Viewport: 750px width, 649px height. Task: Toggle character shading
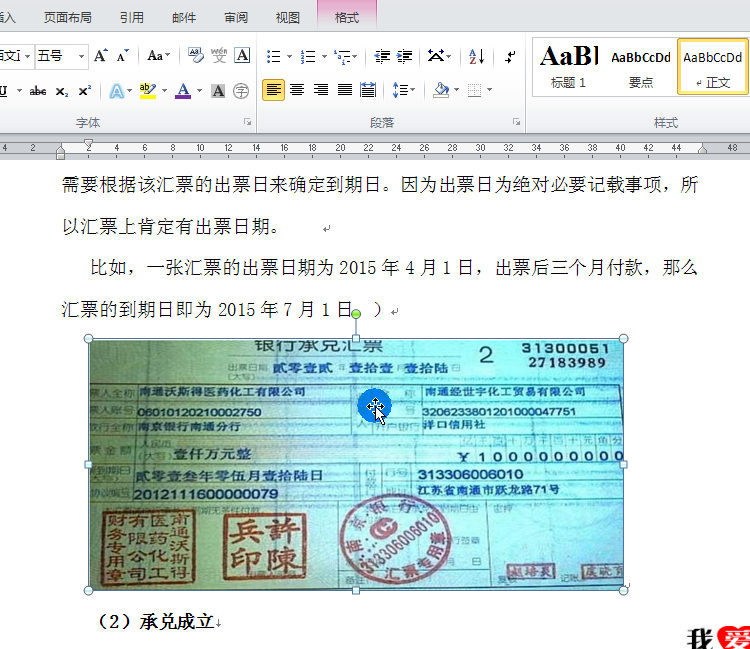(218, 91)
